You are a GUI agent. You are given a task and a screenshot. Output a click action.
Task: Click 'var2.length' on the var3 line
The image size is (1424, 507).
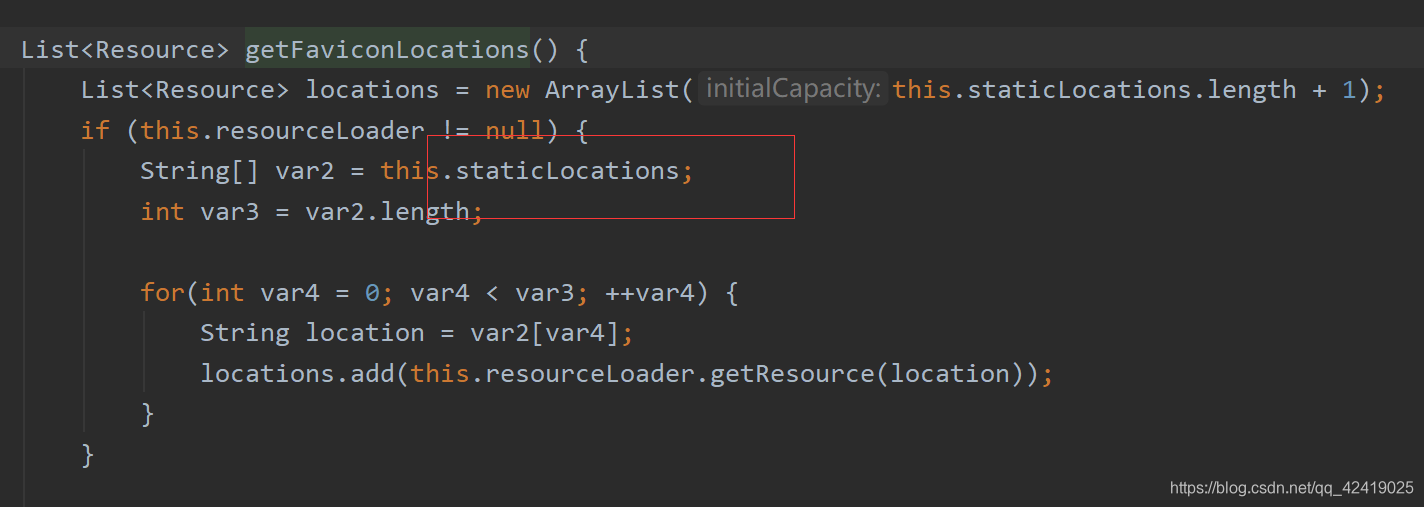387,212
